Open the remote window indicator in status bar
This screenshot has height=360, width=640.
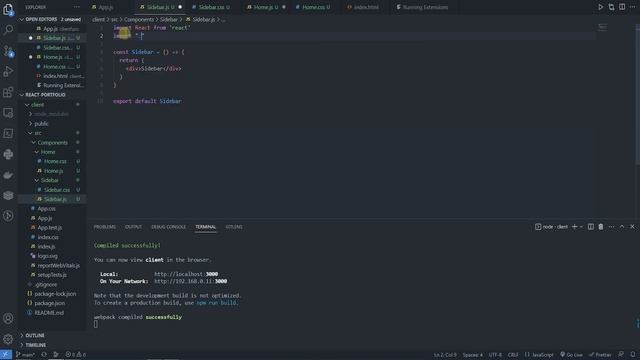(6, 355)
